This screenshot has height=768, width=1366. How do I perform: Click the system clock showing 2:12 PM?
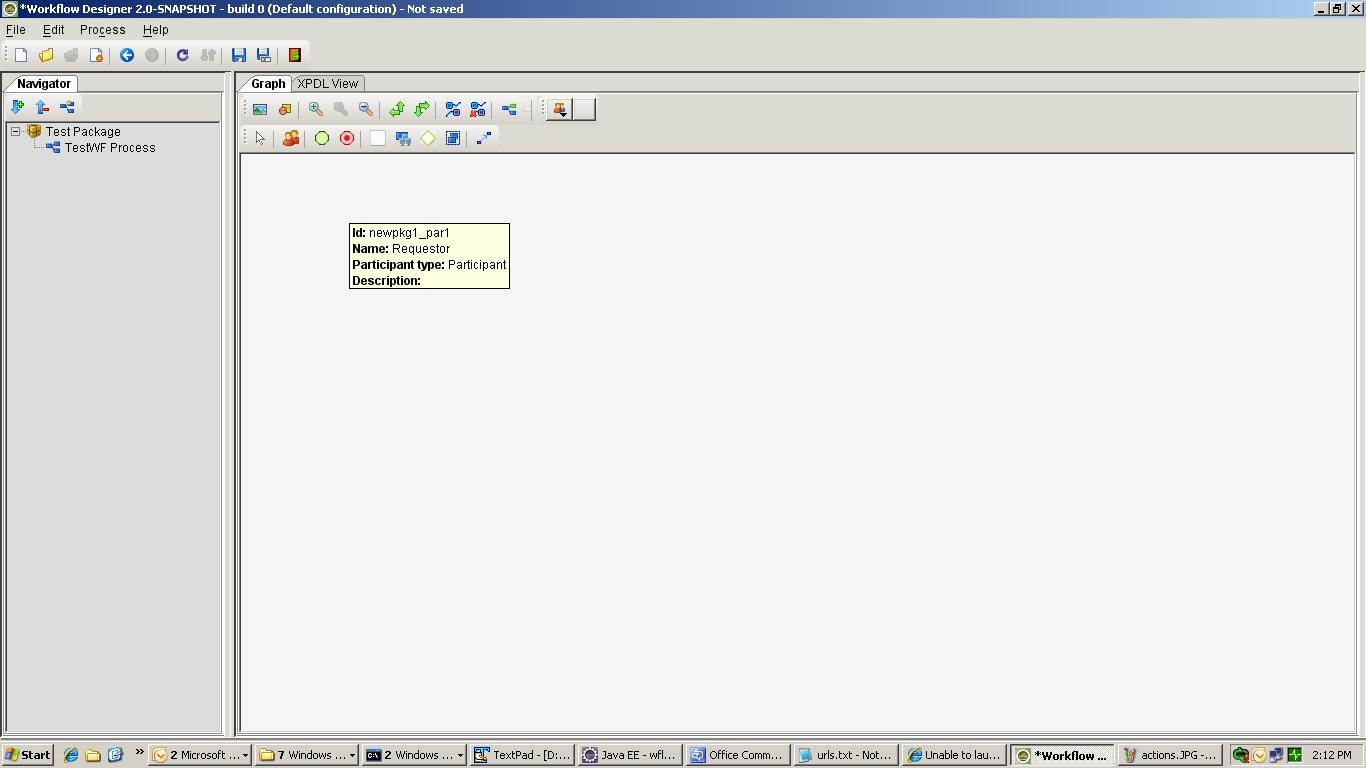1332,755
